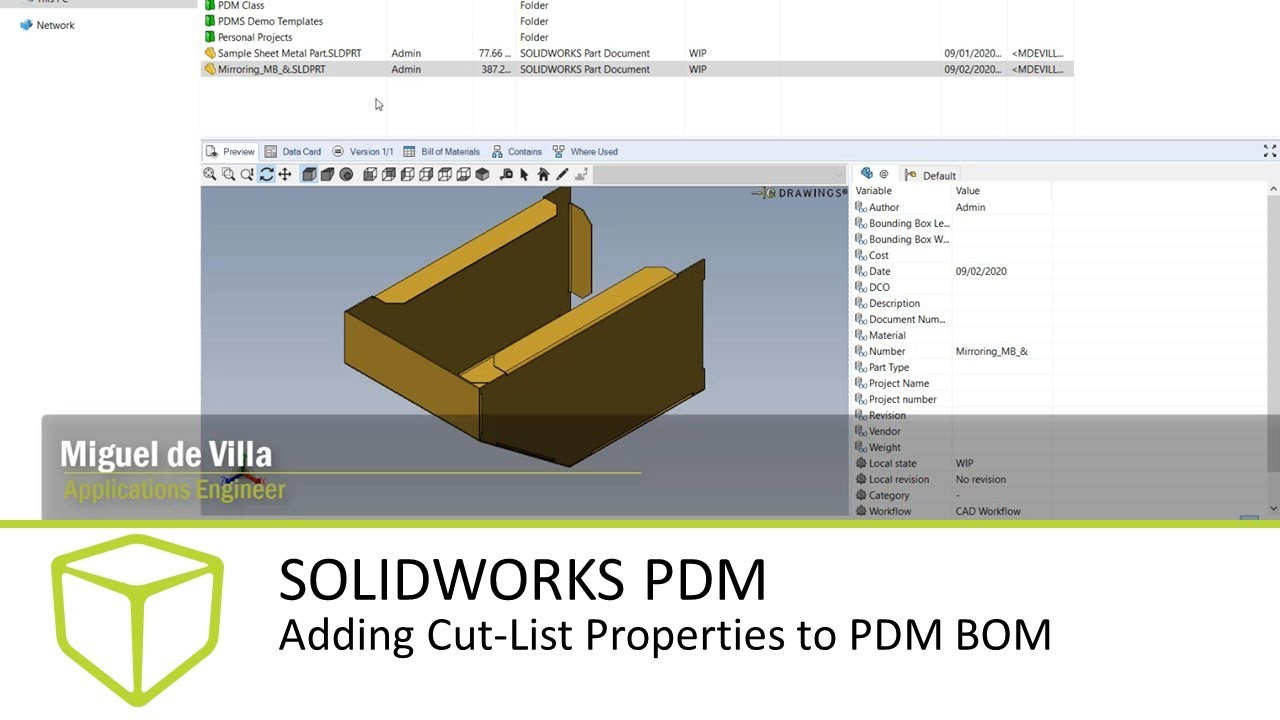The width and height of the screenshot is (1280, 720).
Task: Open the Version 1/1 tab
Action: [362, 152]
